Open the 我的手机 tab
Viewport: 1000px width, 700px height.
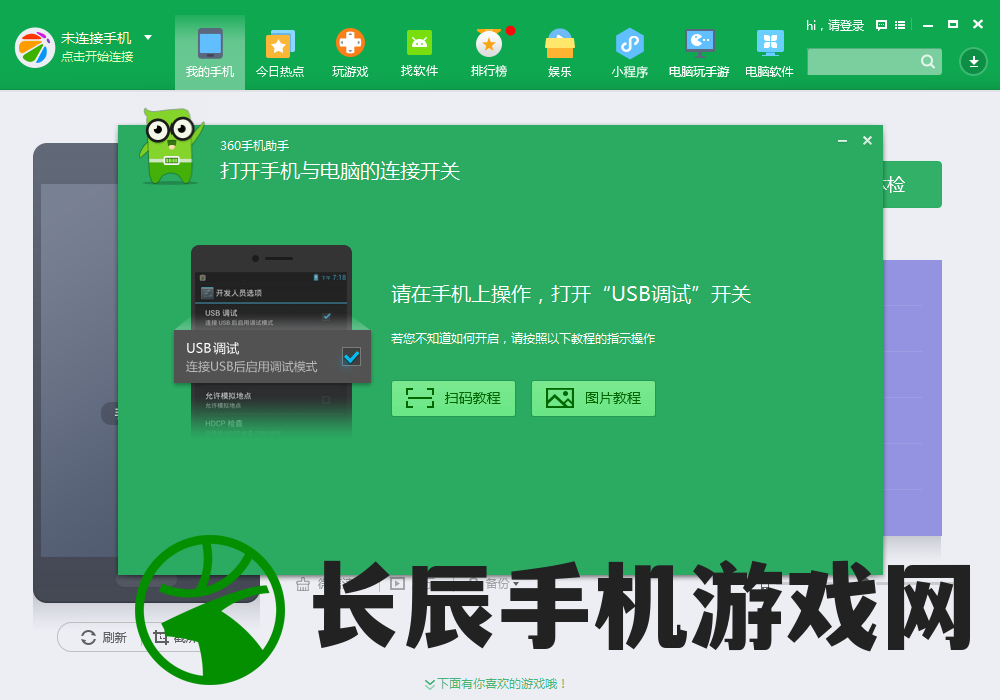[x=210, y=52]
